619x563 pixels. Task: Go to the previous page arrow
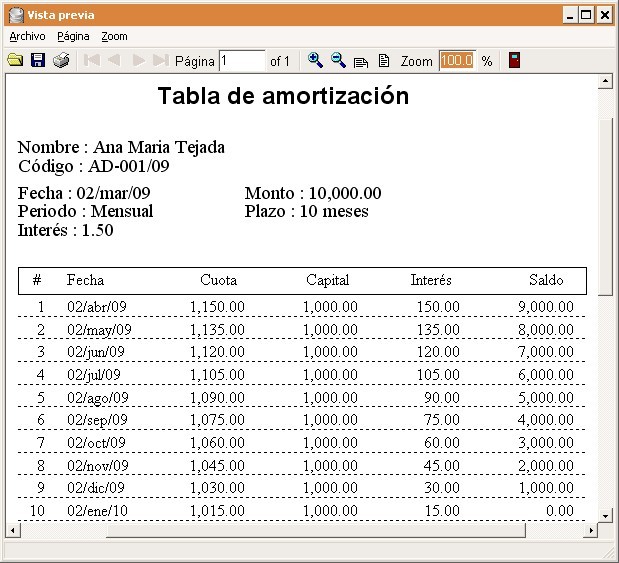coord(114,60)
